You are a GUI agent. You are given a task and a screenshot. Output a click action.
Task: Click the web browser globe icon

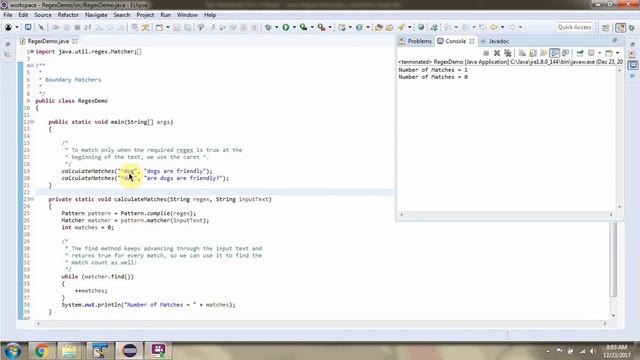click(x=421, y=27)
